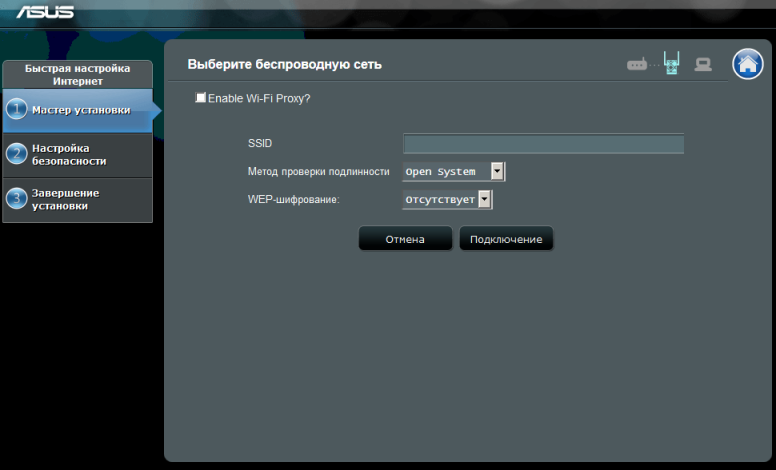776x470 pixels.
Task: Click the step 2 number circle
Action: click(16, 154)
